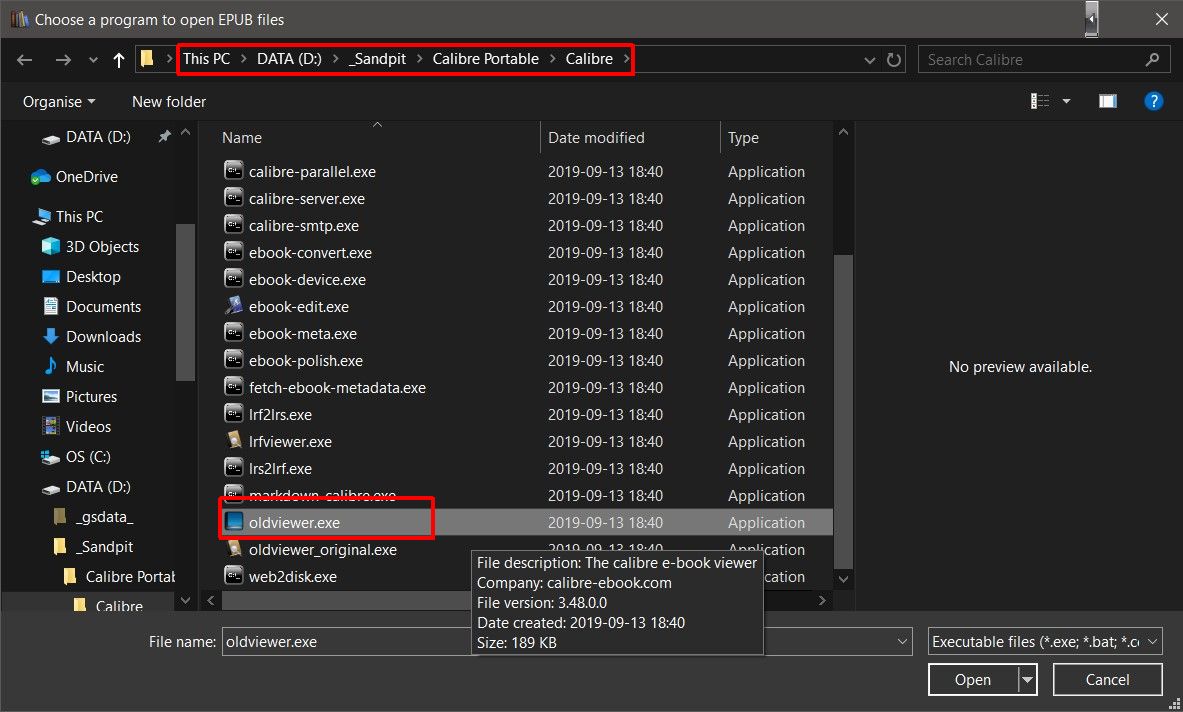Select ebook-convert.exe icon

click(x=234, y=252)
